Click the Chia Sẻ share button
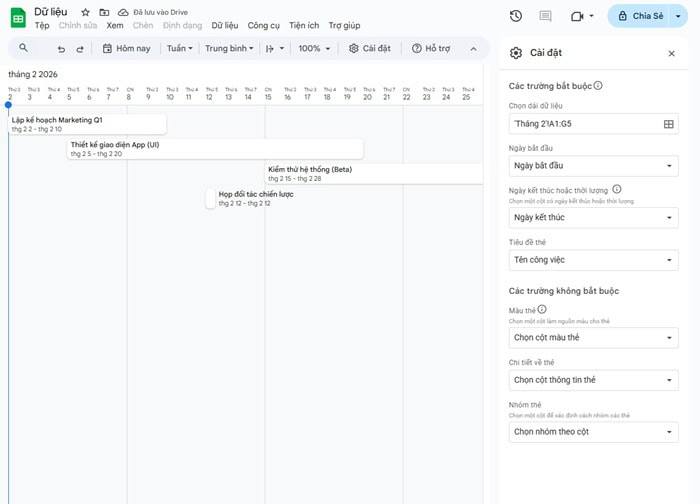Screen dimensions: 700x504 647,16
